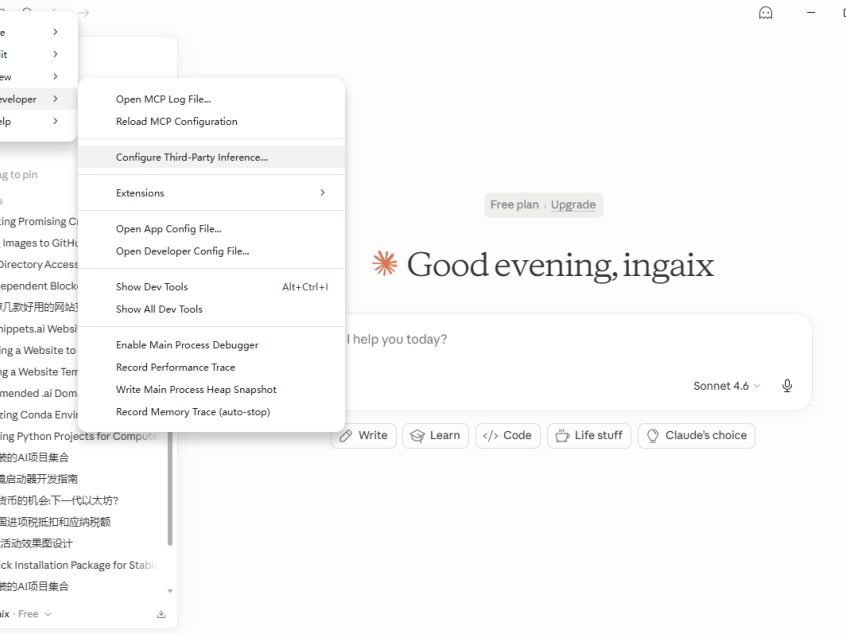Click the message input field
The image size is (846, 634).
[577, 339]
